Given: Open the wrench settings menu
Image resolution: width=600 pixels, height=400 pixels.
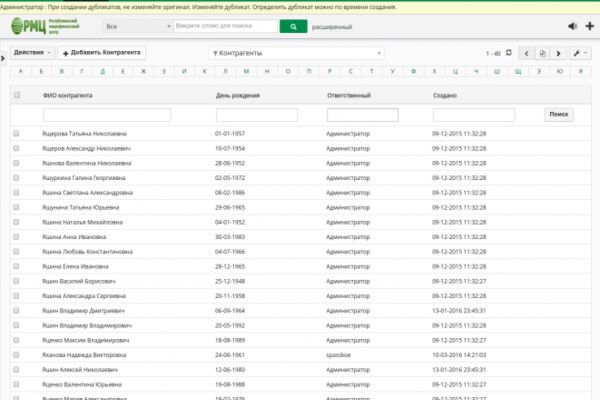Looking at the screenshot, I should point(580,53).
